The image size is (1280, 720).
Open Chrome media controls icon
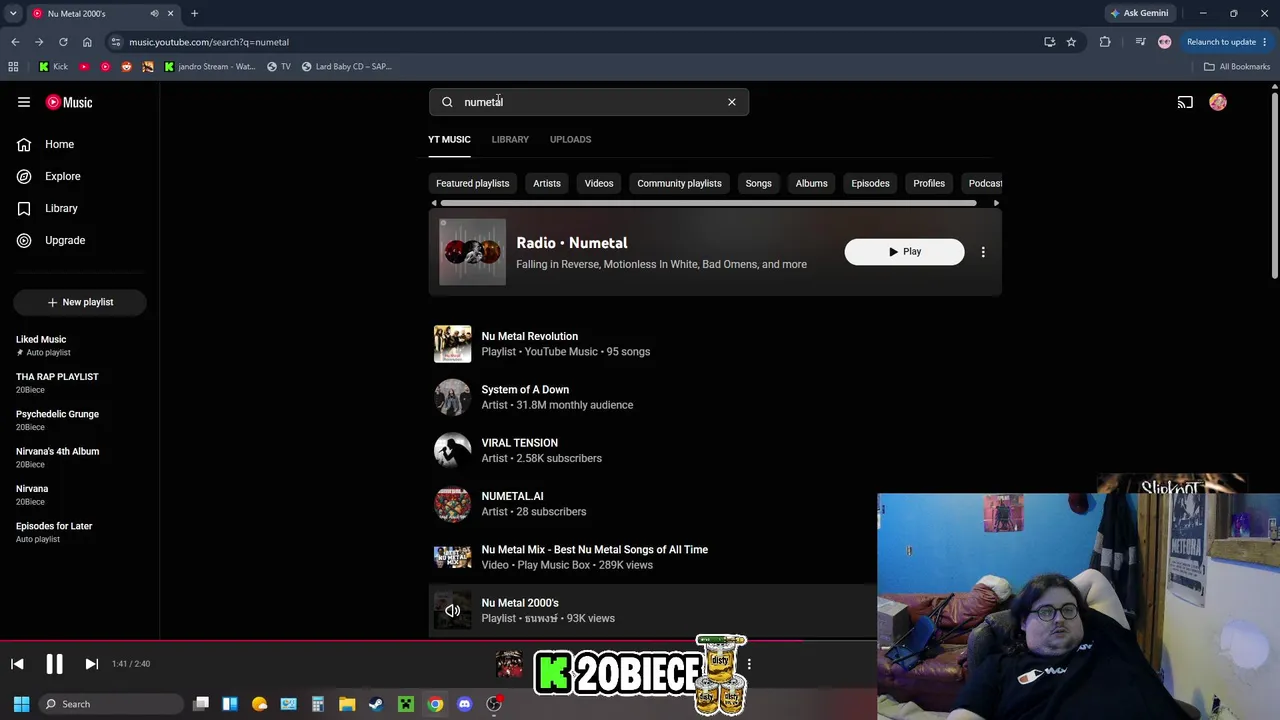(x=1140, y=42)
